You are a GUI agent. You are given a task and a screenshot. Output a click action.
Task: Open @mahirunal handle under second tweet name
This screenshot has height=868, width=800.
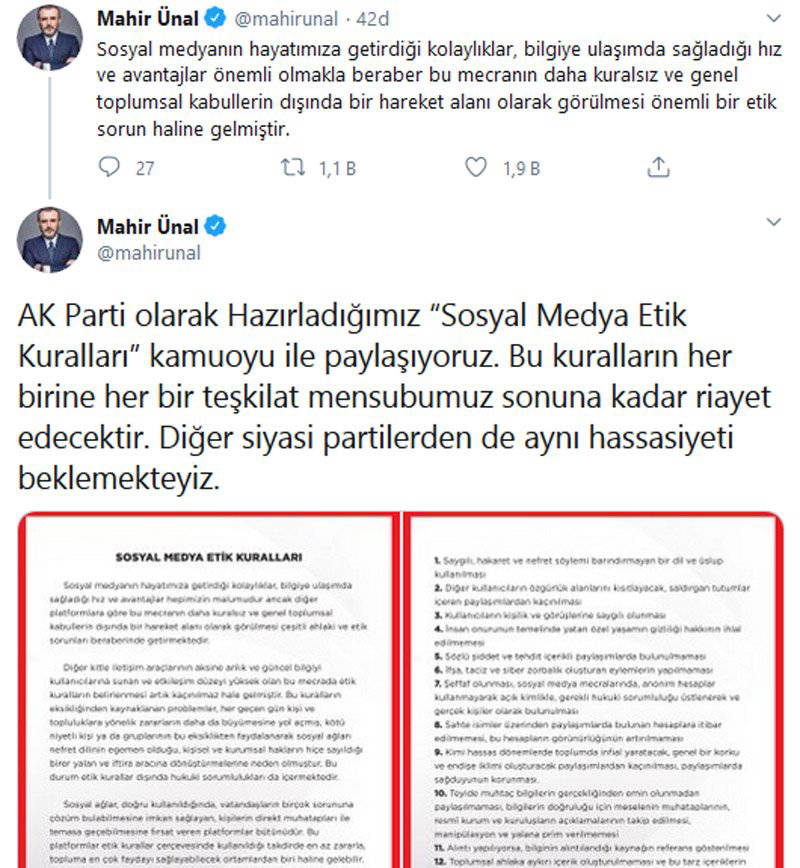point(149,253)
